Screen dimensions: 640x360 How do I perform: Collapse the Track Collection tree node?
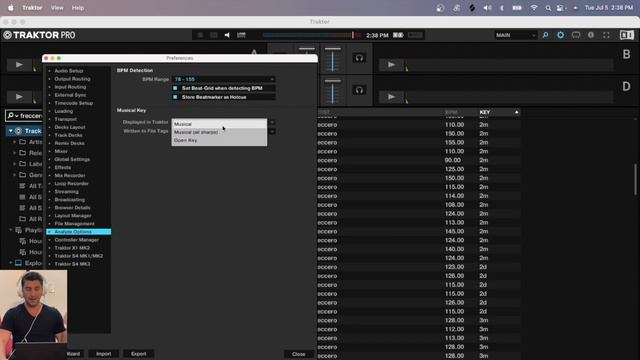[11, 131]
